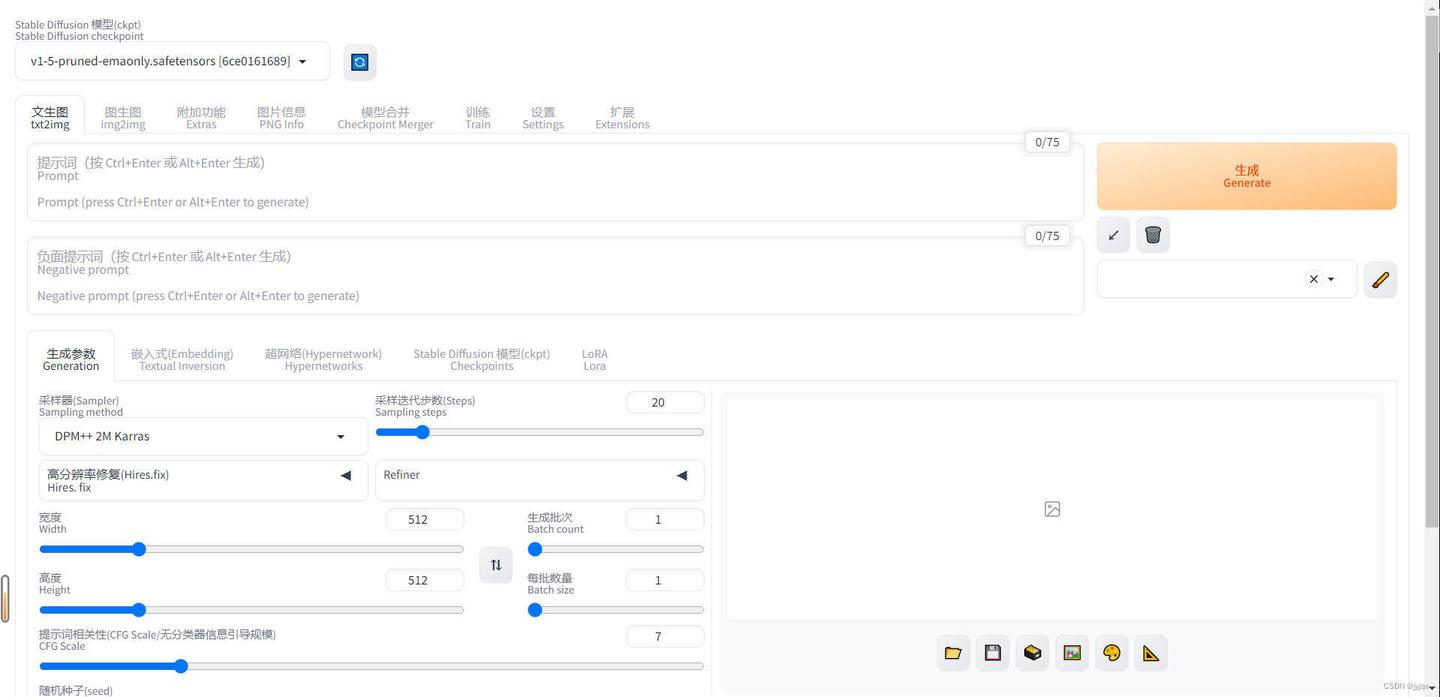The image size is (1440, 697).
Task: Click the Width value field
Action: click(425, 519)
